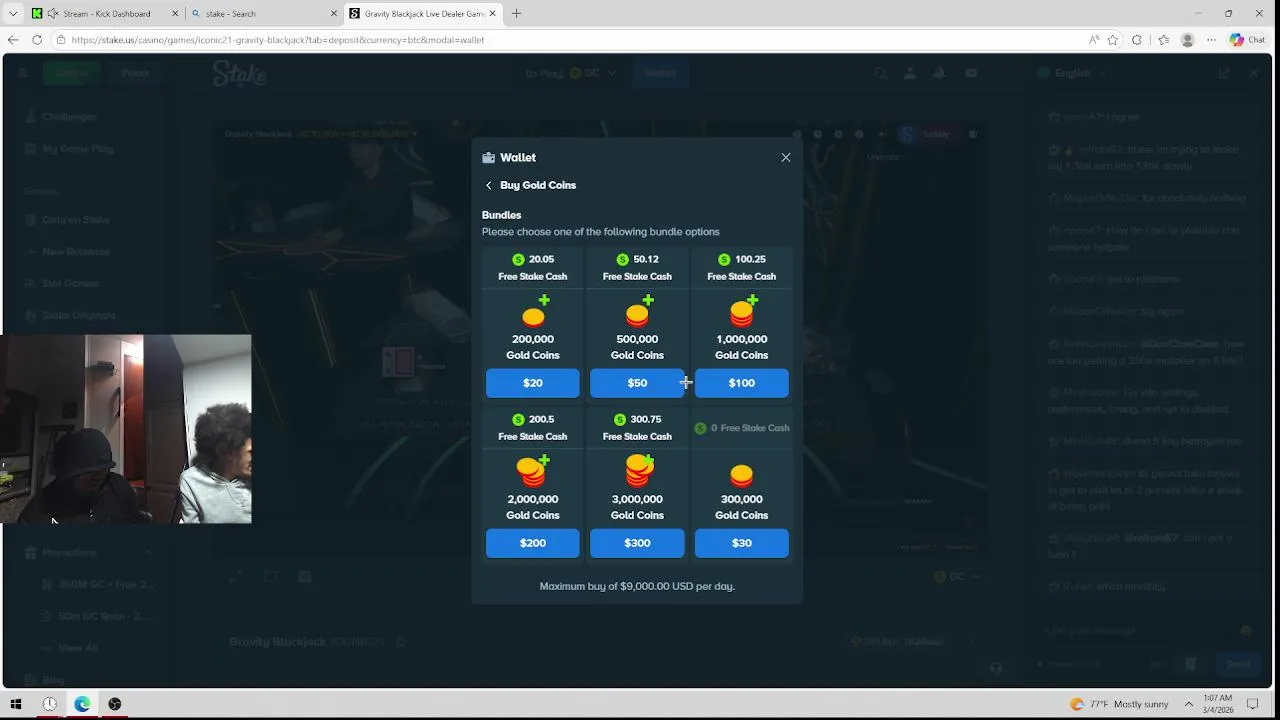This screenshot has height=720, width=1280.
Task: Select the 'Bundles' heading text
Action: point(501,215)
